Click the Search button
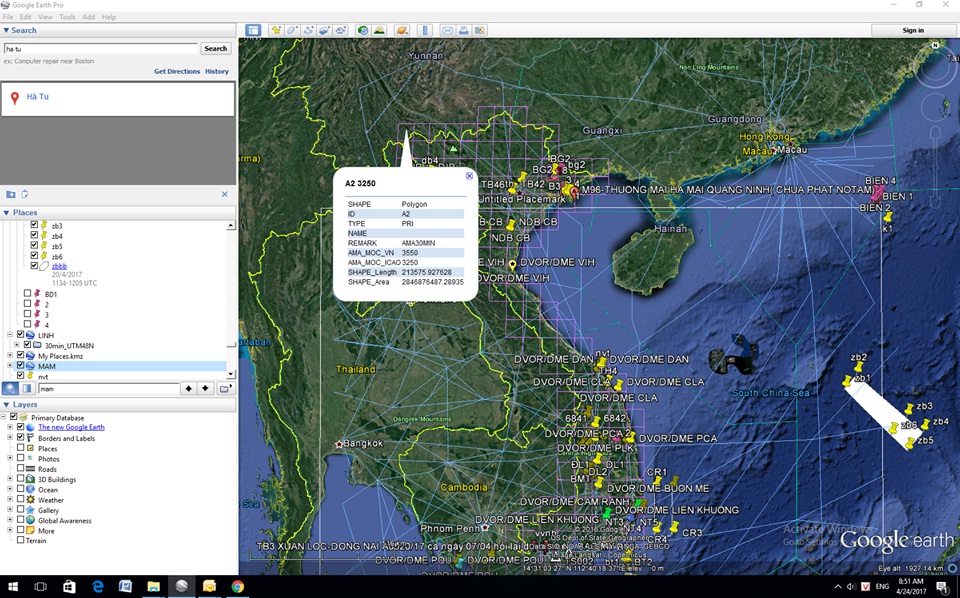The image size is (960, 598). click(x=216, y=48)
